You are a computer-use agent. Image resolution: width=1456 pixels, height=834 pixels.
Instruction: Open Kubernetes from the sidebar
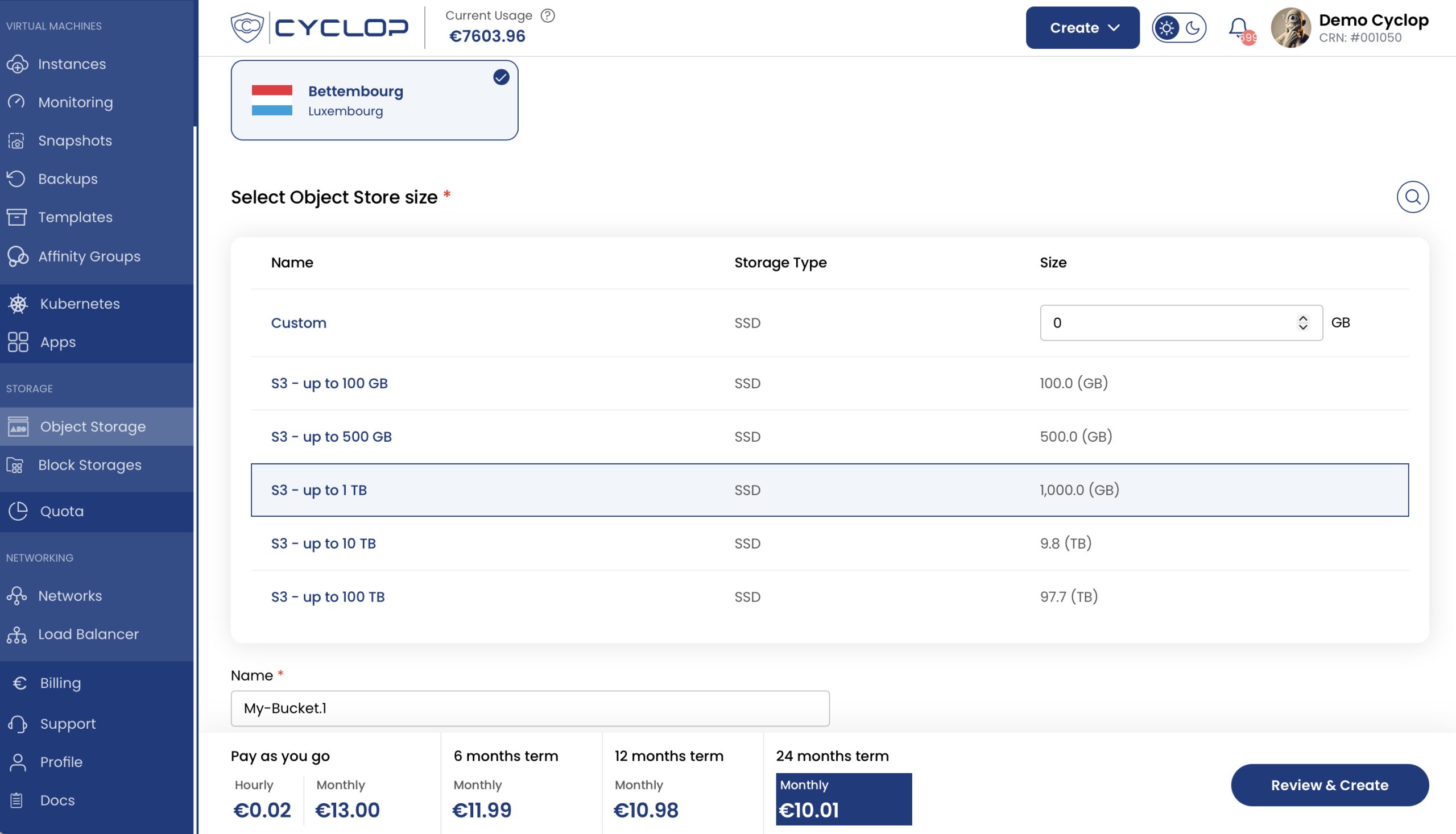coord(80,304)
